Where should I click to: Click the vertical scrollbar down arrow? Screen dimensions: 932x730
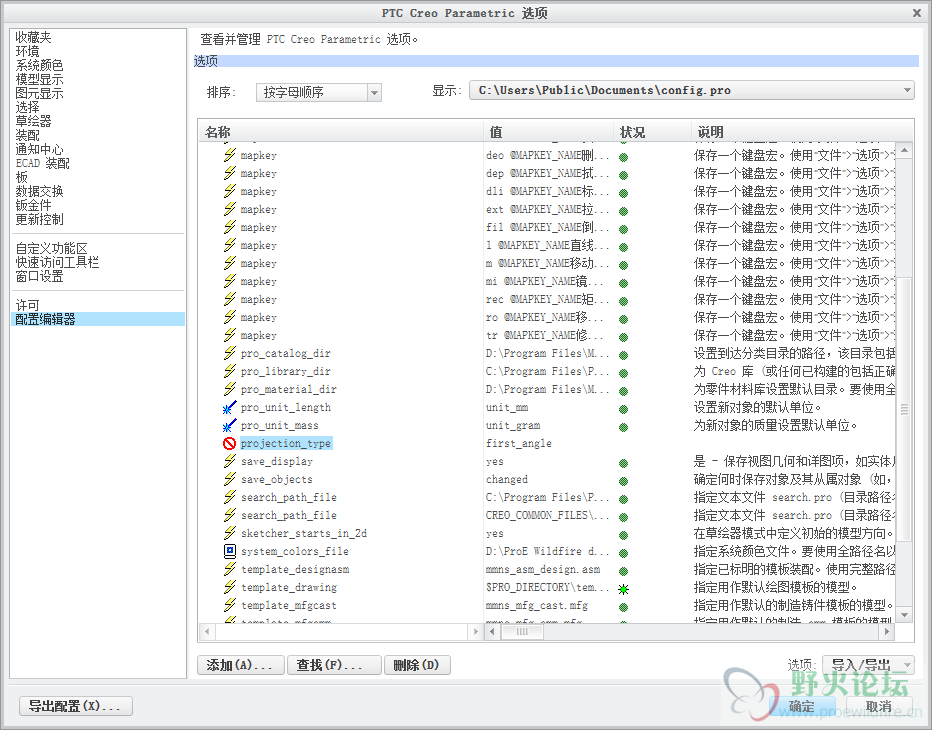[x=904, y=615]
